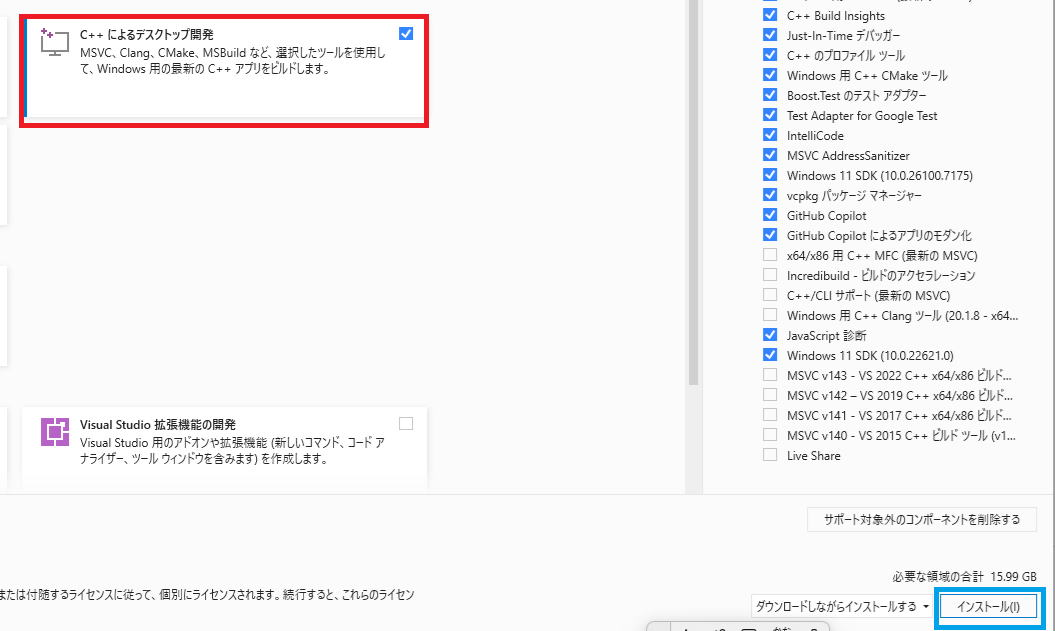This screenshot has height=631, width=1055.
Task: Click the workloads list vertical scrollbar
Action: coord(694,200)
